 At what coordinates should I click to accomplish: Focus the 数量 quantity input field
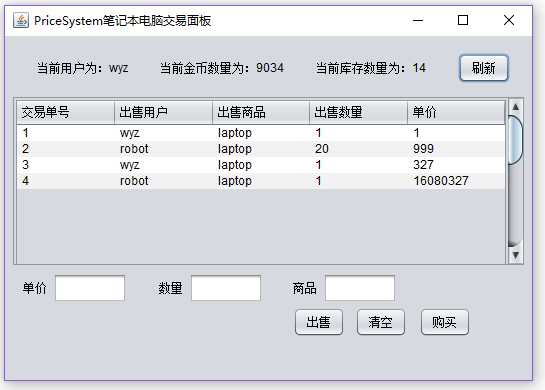pos(226,288)
